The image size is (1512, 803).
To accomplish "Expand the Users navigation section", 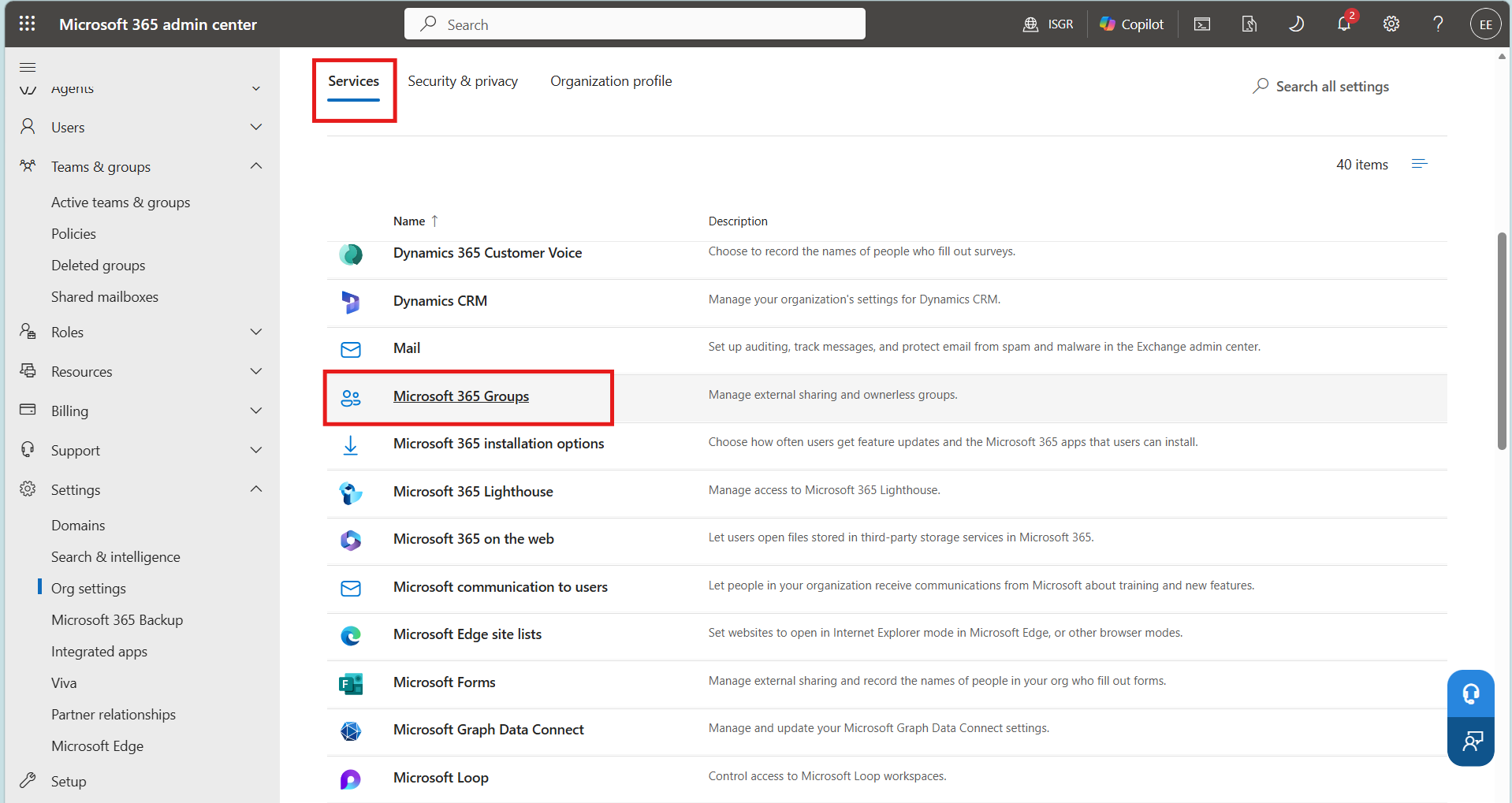I will [142, 127].
